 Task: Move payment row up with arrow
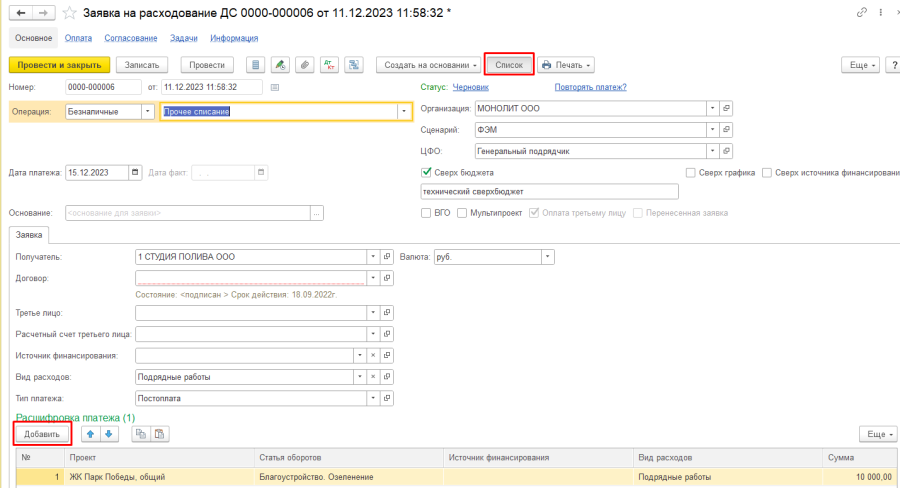pos(91,433)
